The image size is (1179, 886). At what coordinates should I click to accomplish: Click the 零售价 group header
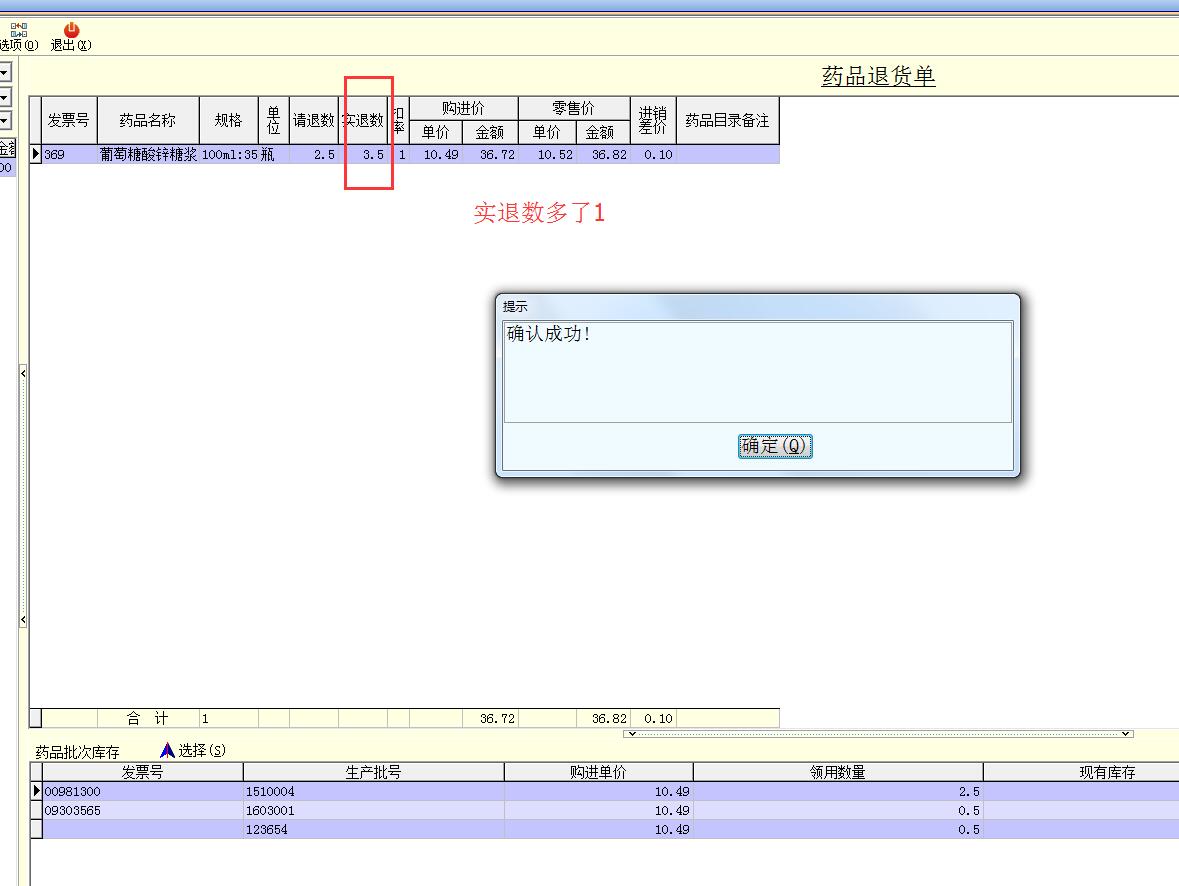[574, 108]
